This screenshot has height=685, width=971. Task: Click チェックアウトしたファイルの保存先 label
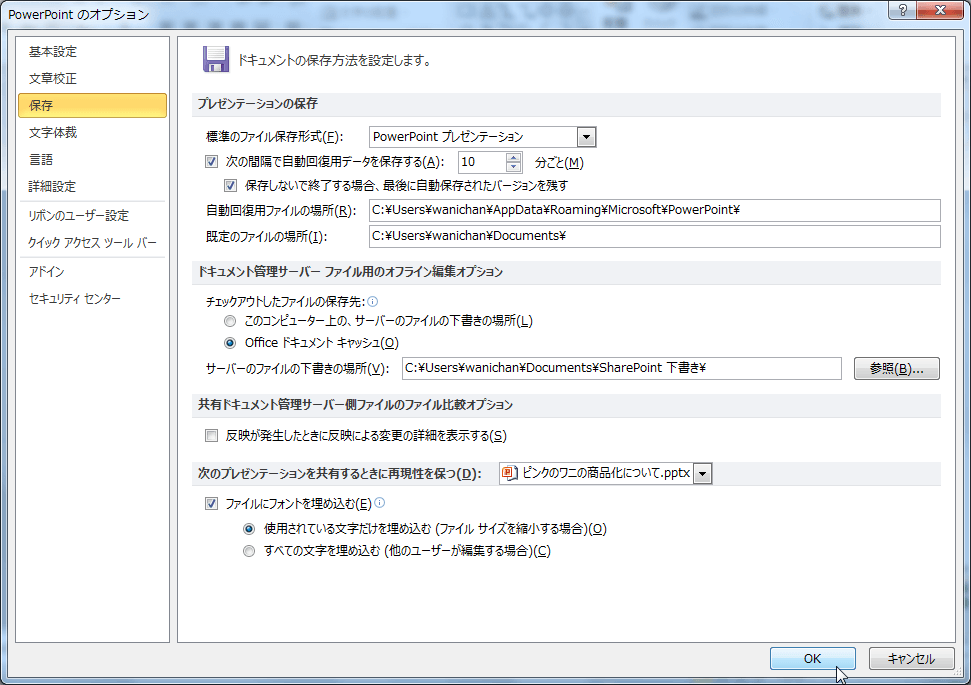click(x=285, y=302)
